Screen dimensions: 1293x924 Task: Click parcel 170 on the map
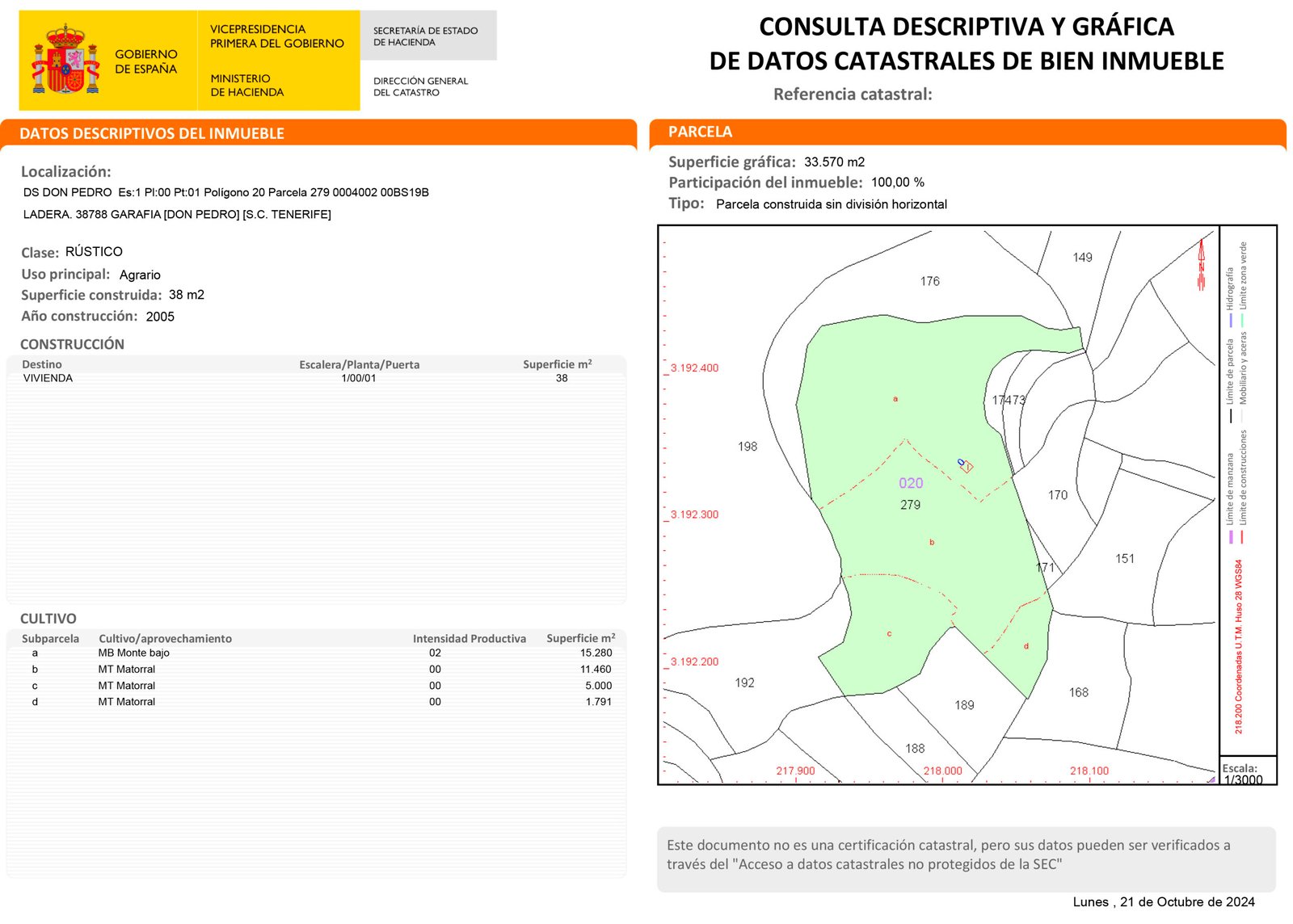(1058, 495)
